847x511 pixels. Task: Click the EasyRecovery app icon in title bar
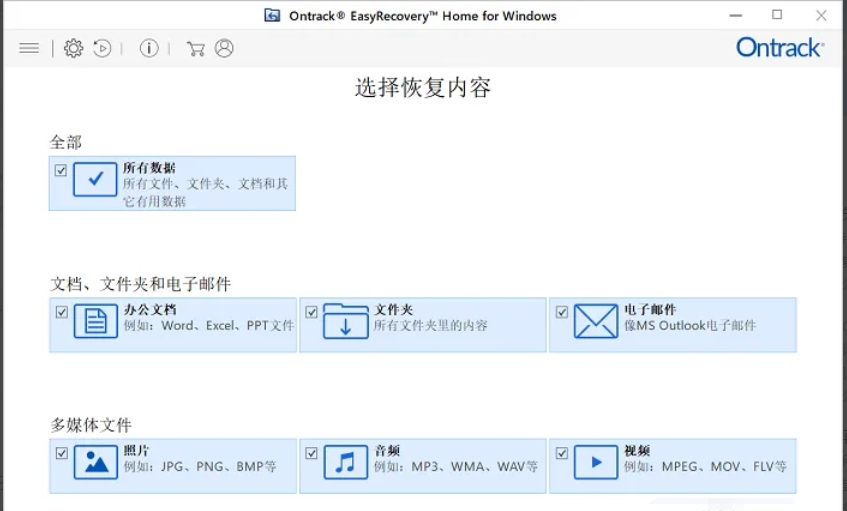pos(272,16)
